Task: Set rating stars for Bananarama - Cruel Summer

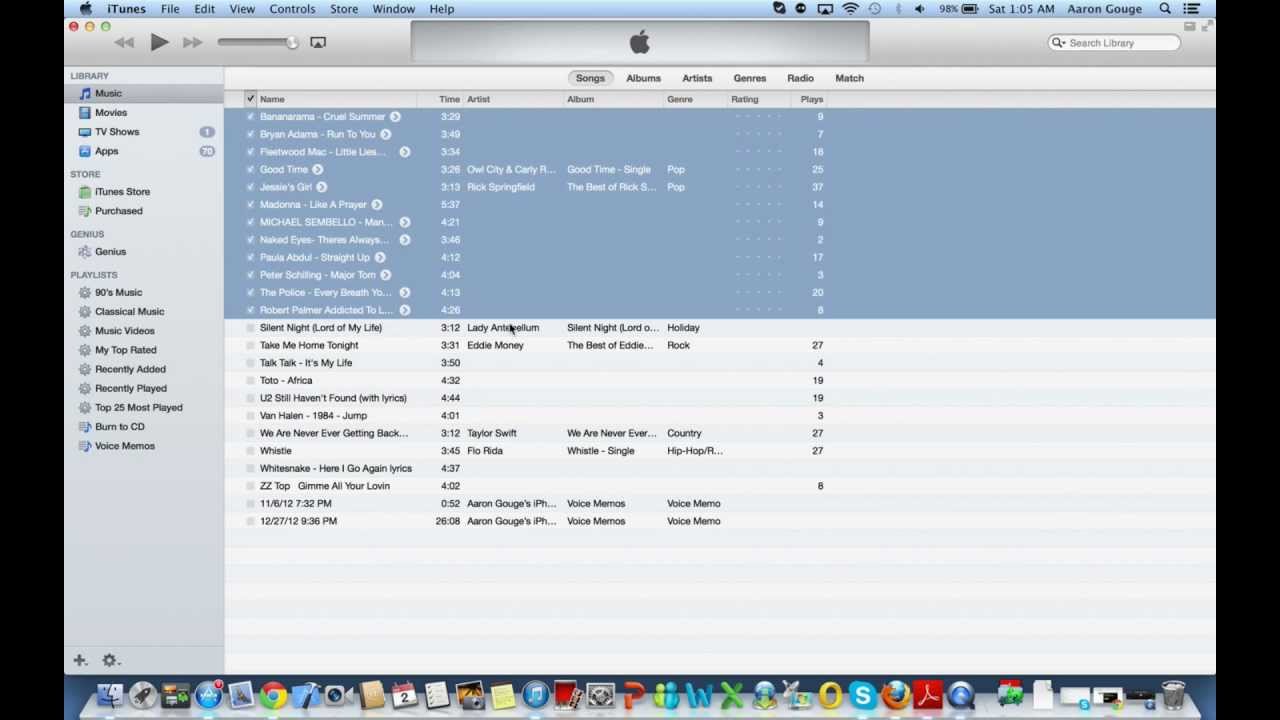Action: coord(758,116)
